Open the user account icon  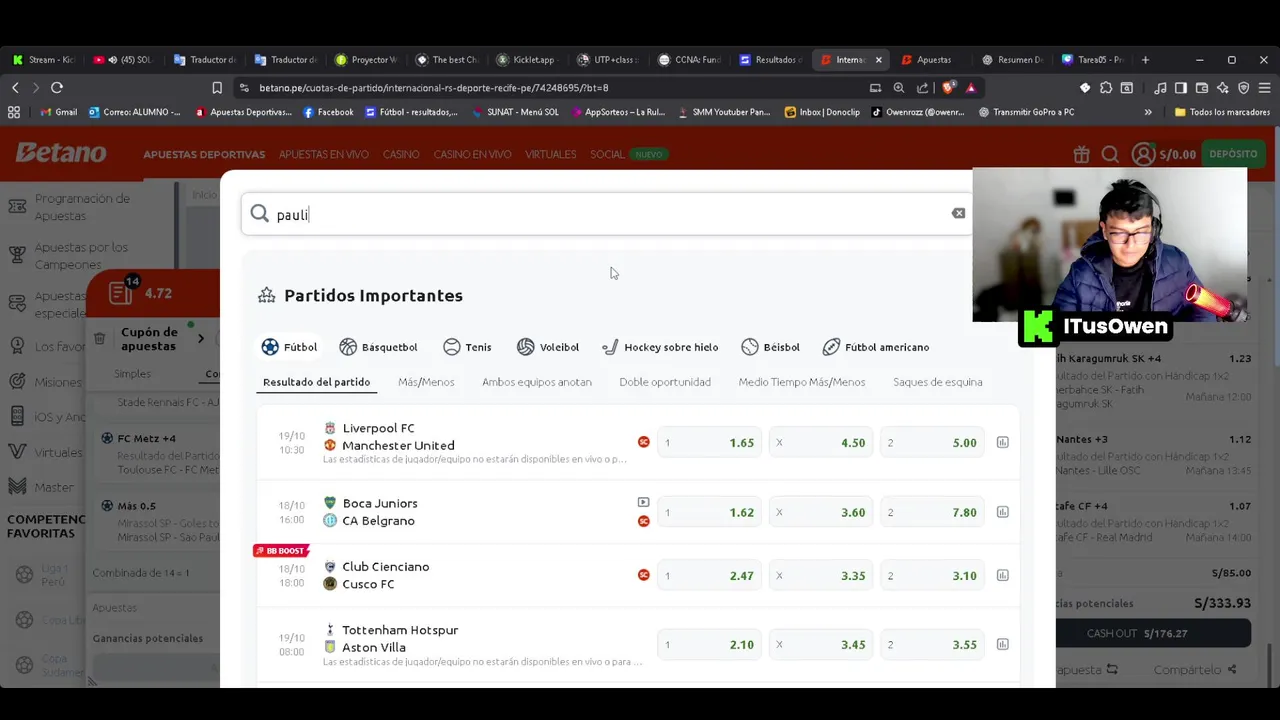1143,154
